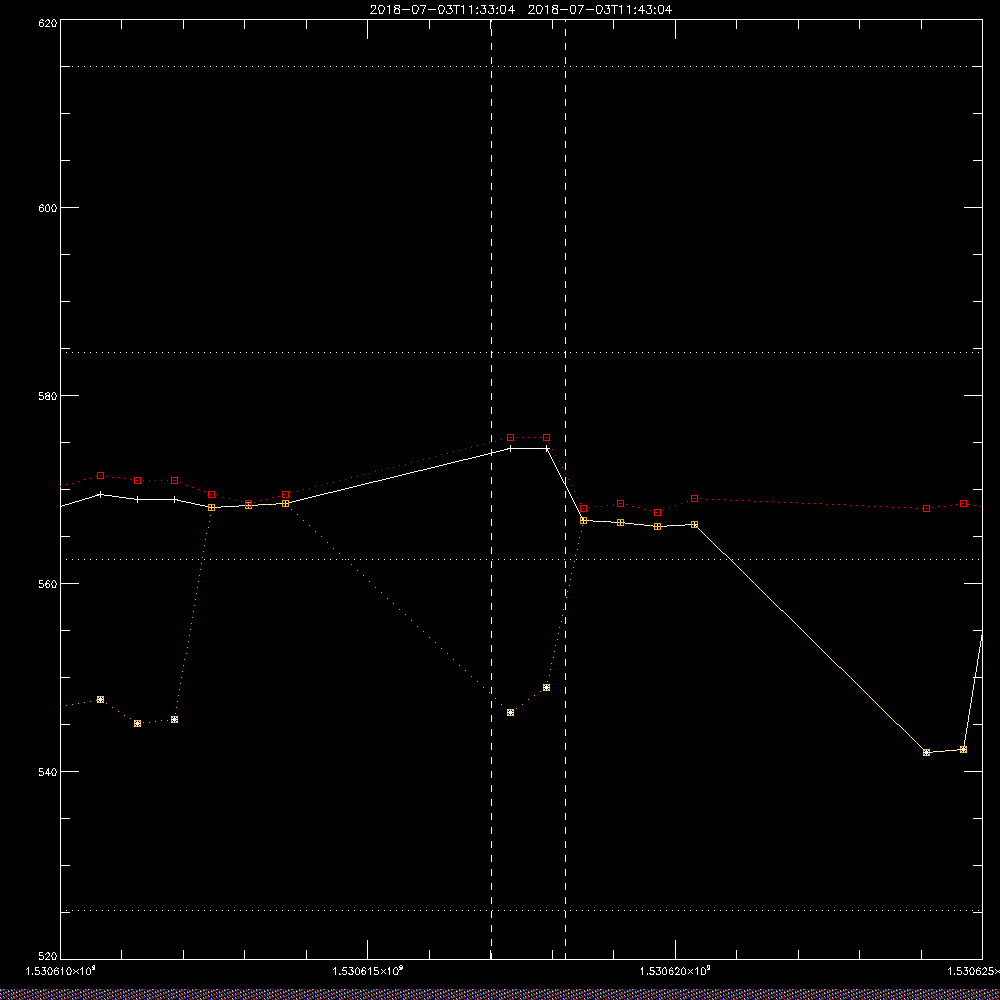Select the 580 y-axis label
The image size is (1000, 1000).
[x=48, y=395]
